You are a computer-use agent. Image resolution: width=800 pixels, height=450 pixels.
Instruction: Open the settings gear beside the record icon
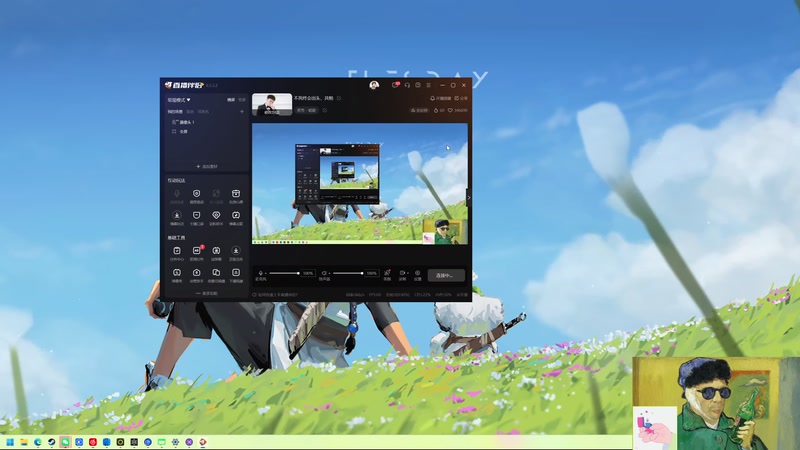(417, 275)
